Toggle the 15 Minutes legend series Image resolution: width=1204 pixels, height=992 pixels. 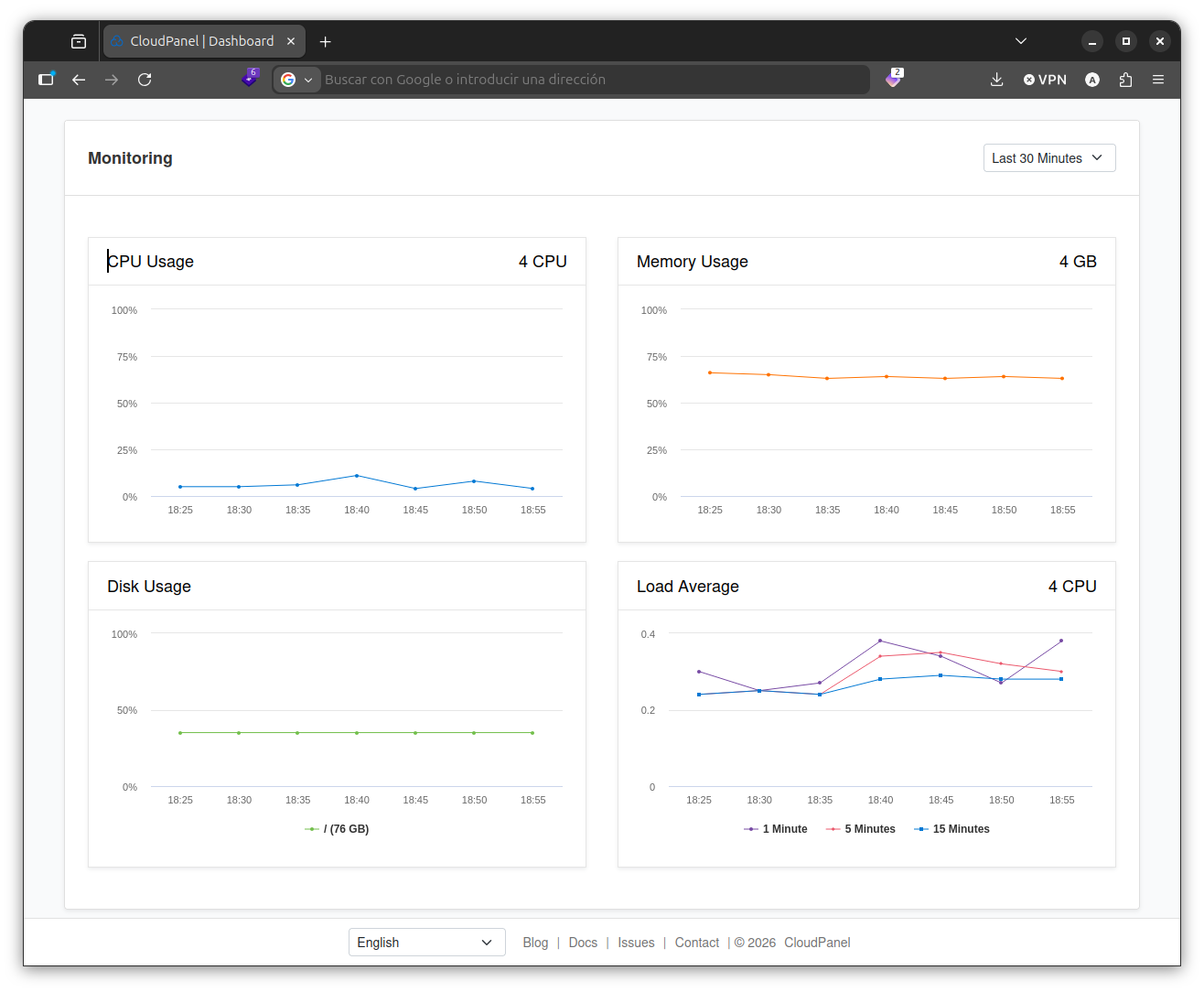point(952,829)
